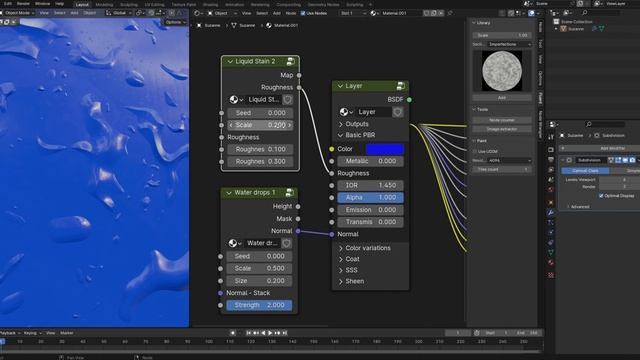Click the IOR value field
Screen dimensions: 640x360
(x=371, y=185)
